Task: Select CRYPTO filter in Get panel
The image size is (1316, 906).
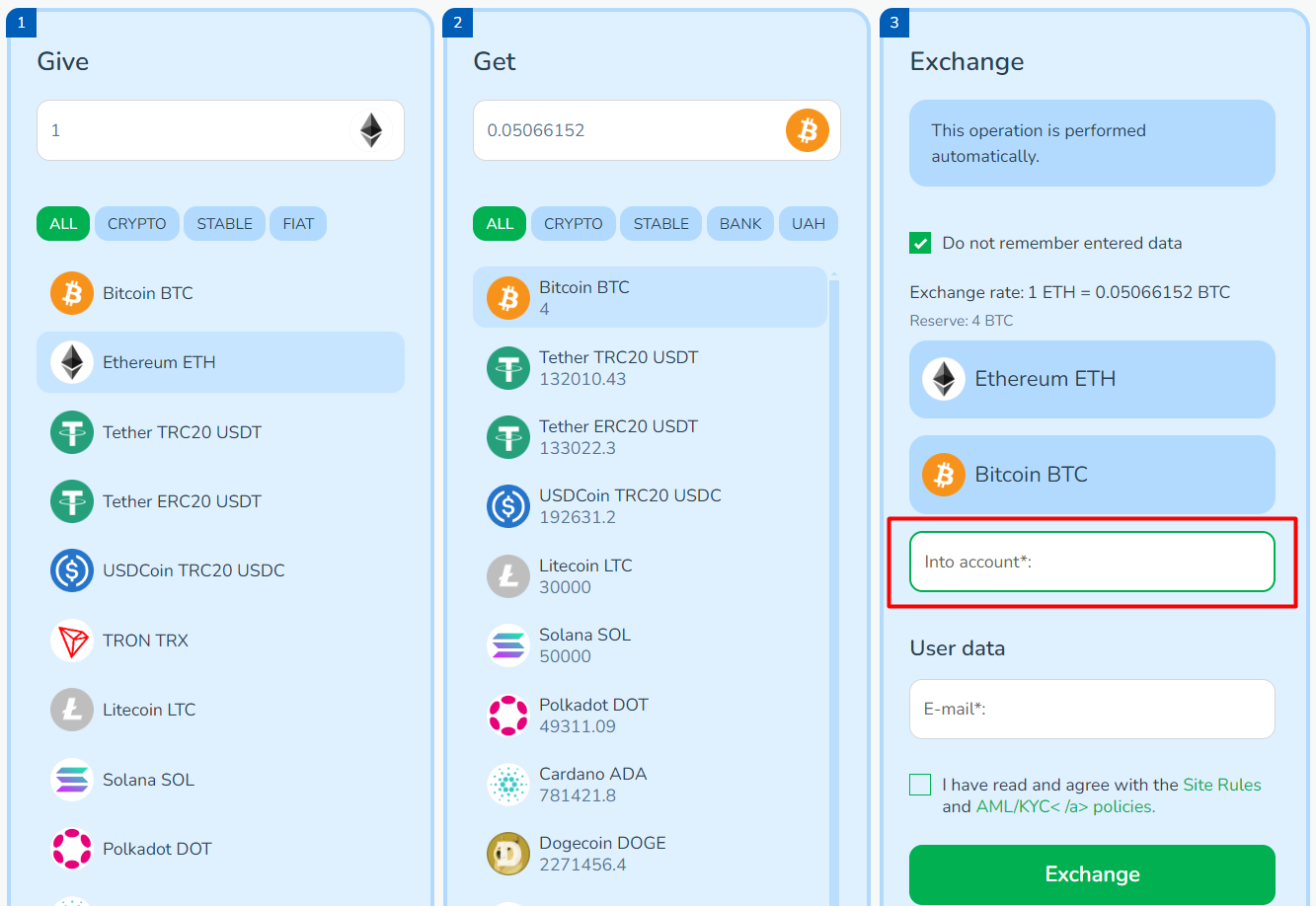Action: pyautogui.click(x=574, y=224)
